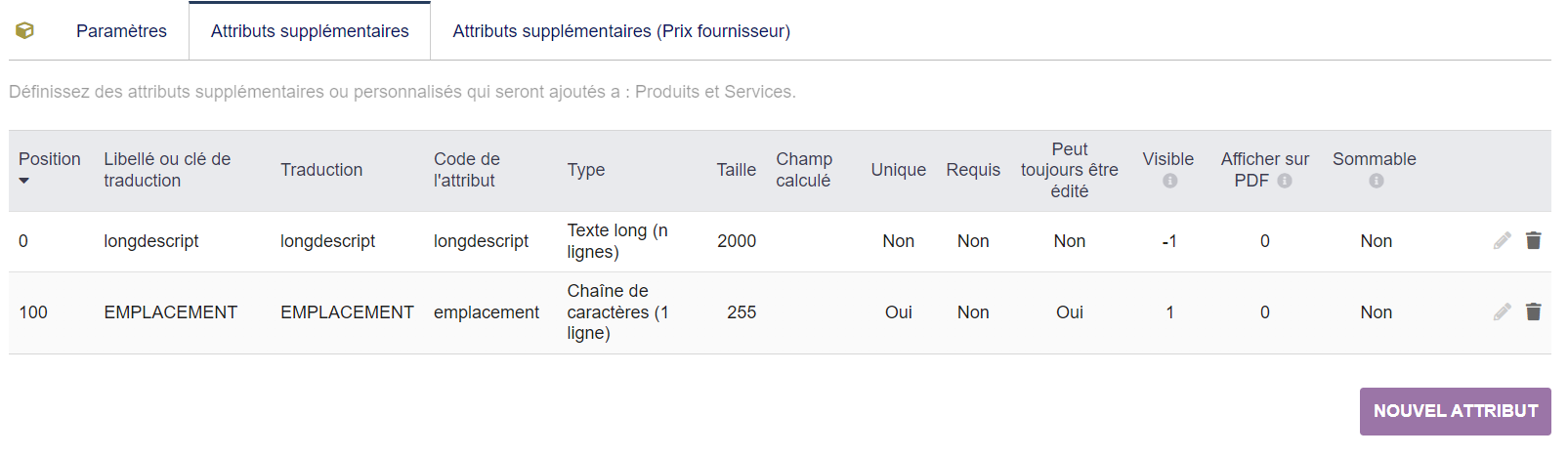1568x456 pixels.
Task: Select the Attributs supplémentaires tab
Action: [x=310, y=31]
